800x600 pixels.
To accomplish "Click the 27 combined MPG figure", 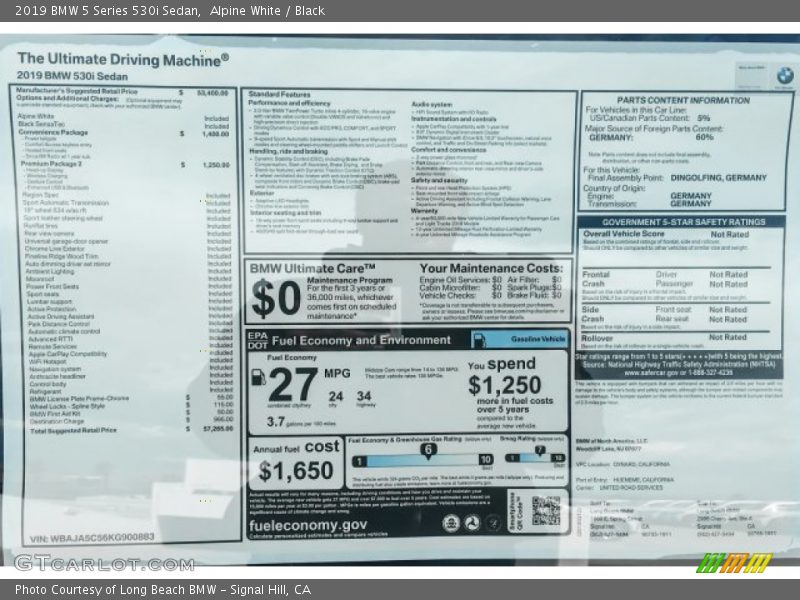I will pos(293,385).
